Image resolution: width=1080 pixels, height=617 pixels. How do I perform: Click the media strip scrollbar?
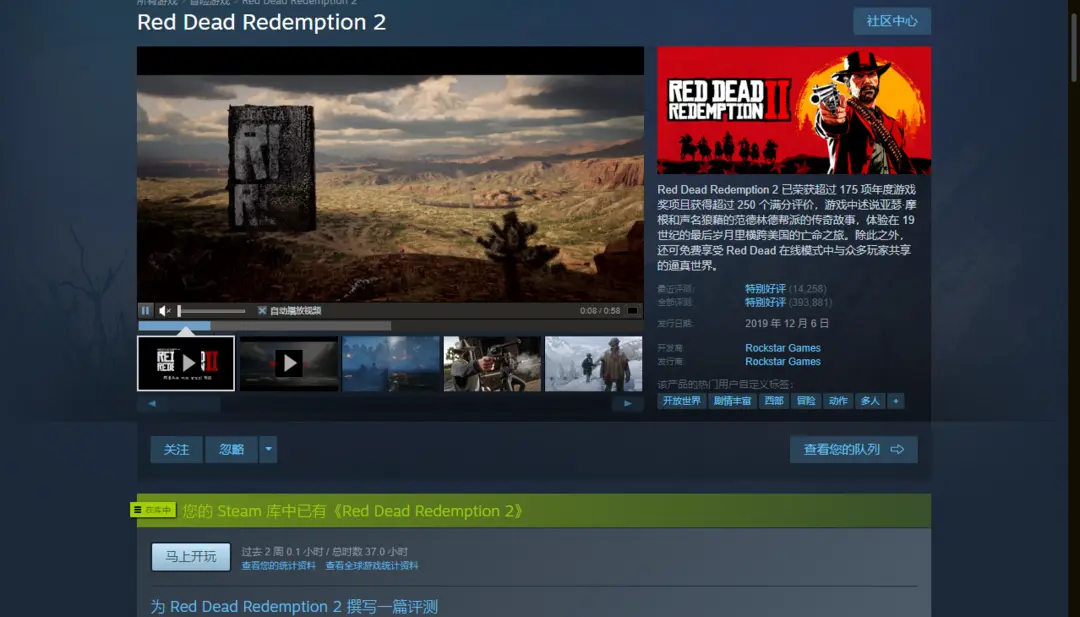(x=195, y=404)
